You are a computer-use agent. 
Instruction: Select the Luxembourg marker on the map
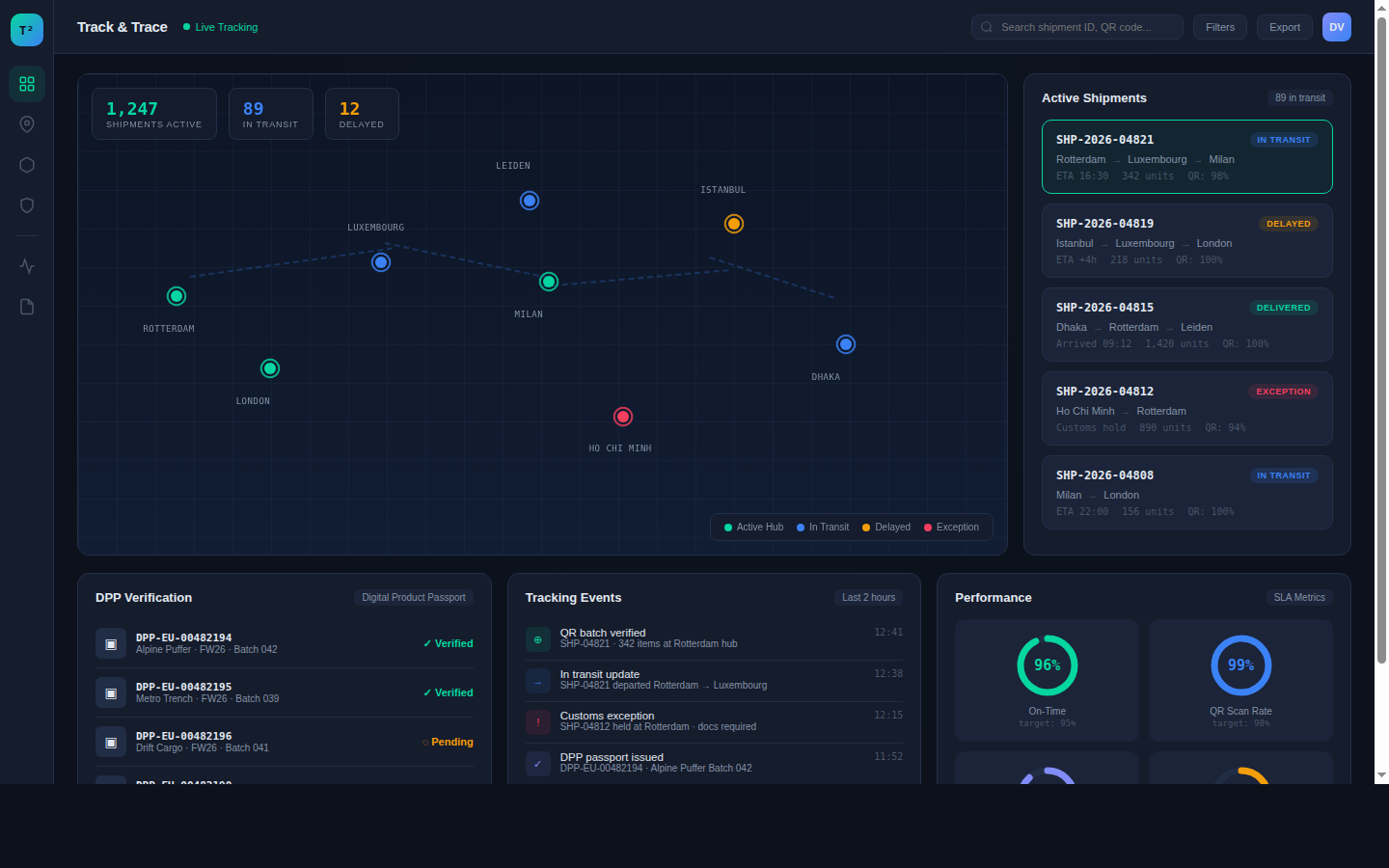pyautogui.click(x=381, y=262)
